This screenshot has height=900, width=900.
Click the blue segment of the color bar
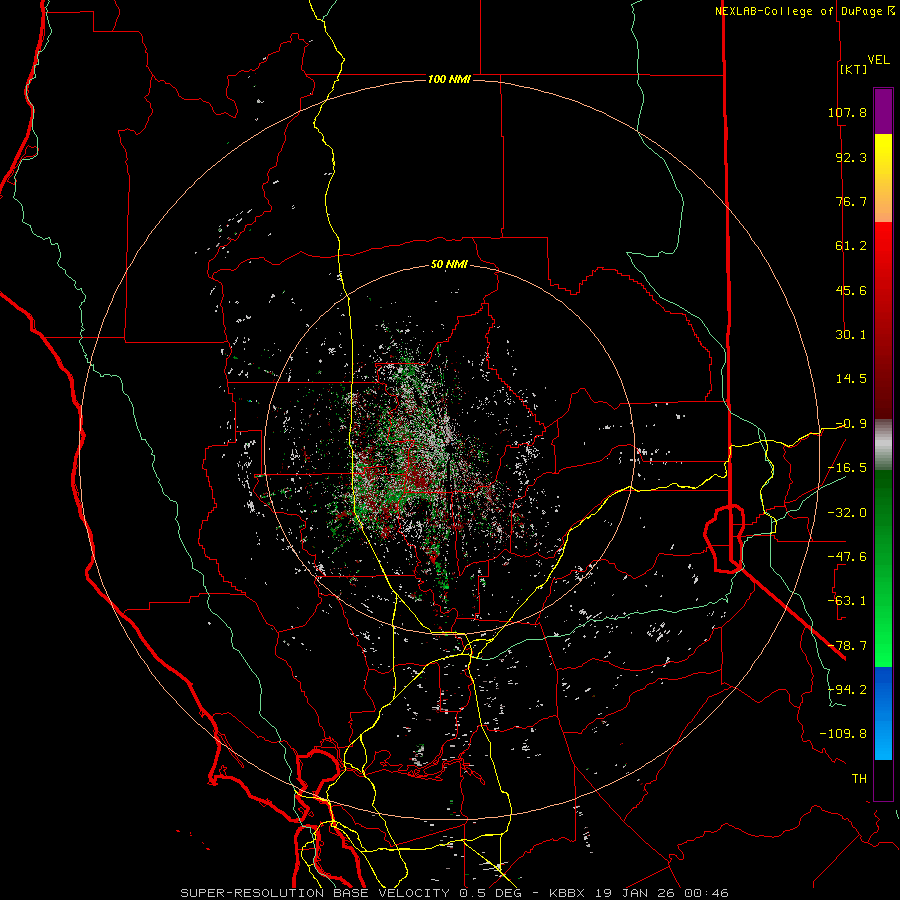pos(883,713)
